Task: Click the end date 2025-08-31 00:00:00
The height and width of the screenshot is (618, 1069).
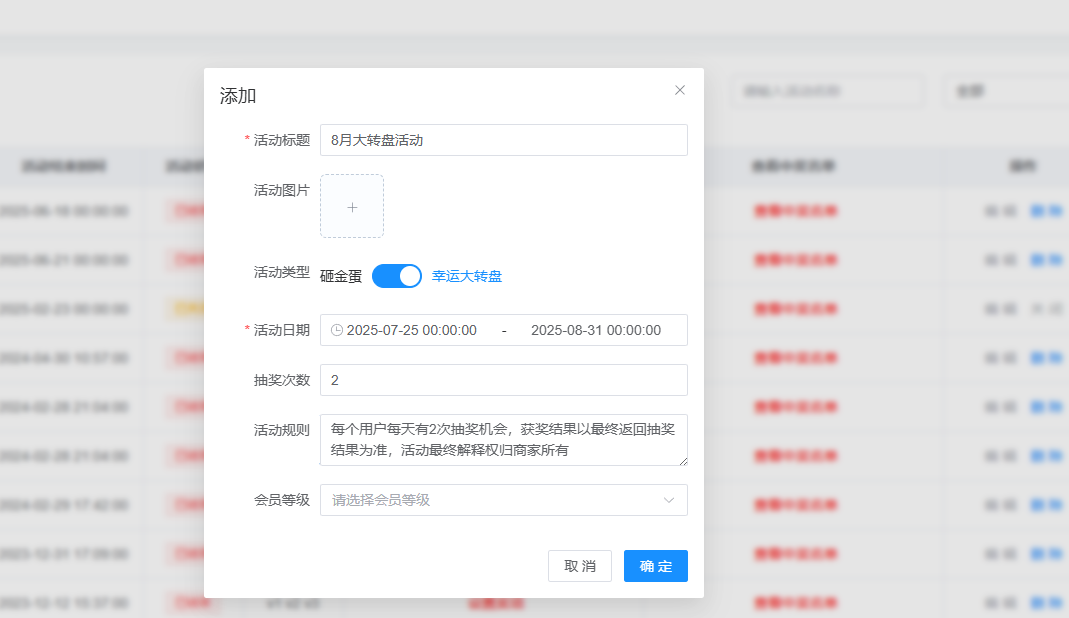Action: [596, 330]
